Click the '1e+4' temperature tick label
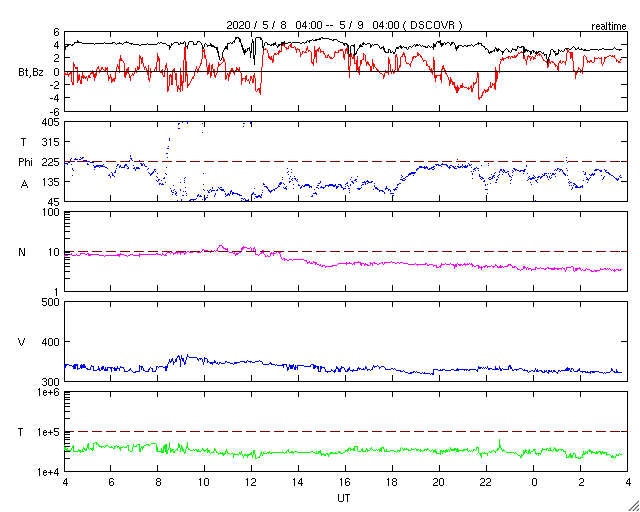640x512 pixels. pos(49,472)
